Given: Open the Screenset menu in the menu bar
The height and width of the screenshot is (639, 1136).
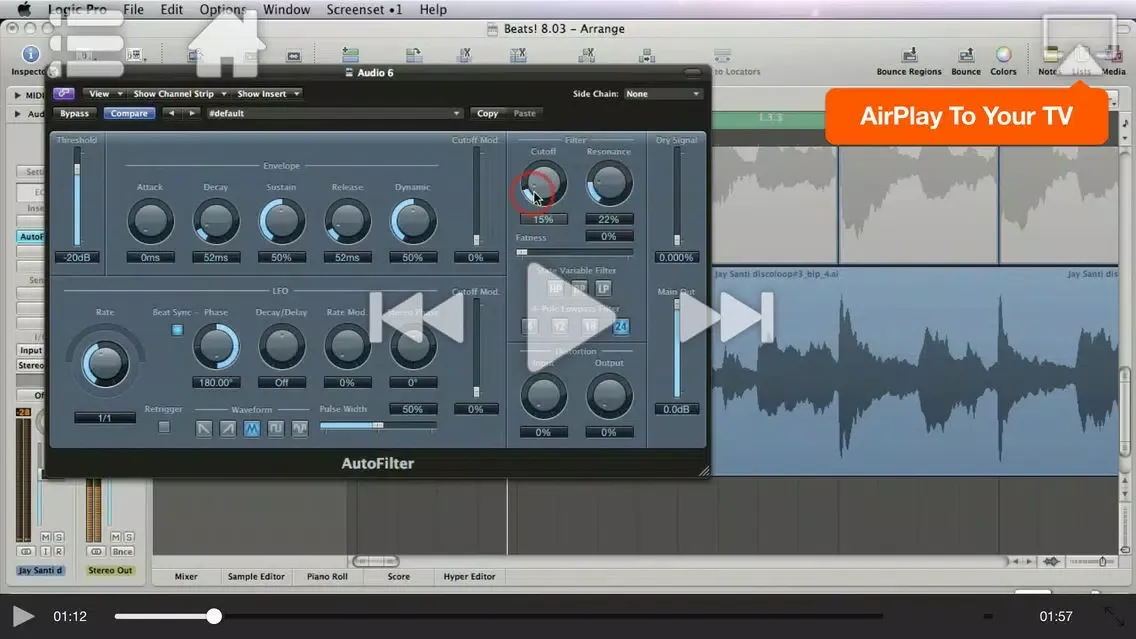Looking at the screenshot, I should tap(364, 9).
